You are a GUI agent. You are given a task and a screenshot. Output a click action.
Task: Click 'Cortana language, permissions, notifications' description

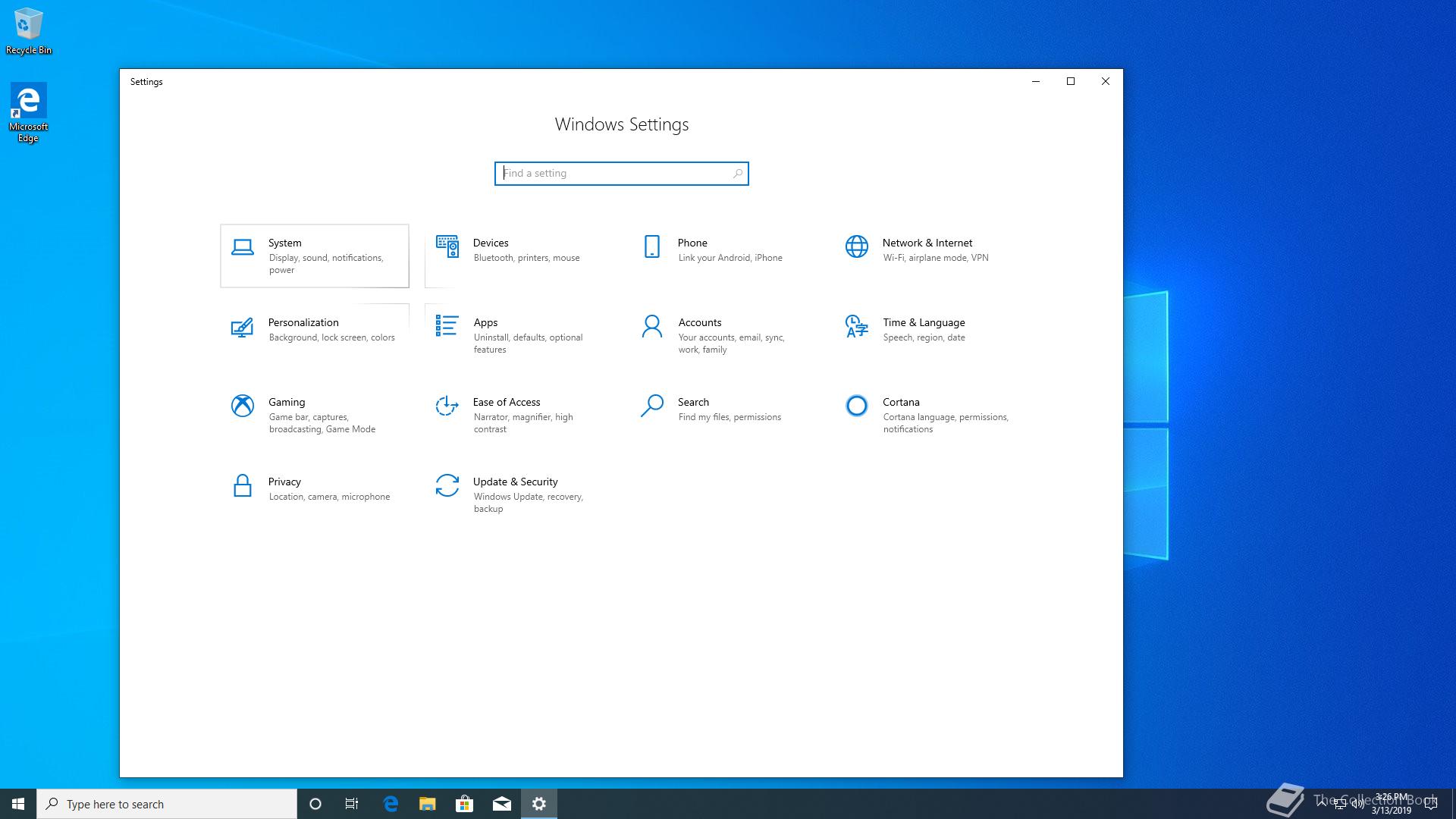click(946, 423)
